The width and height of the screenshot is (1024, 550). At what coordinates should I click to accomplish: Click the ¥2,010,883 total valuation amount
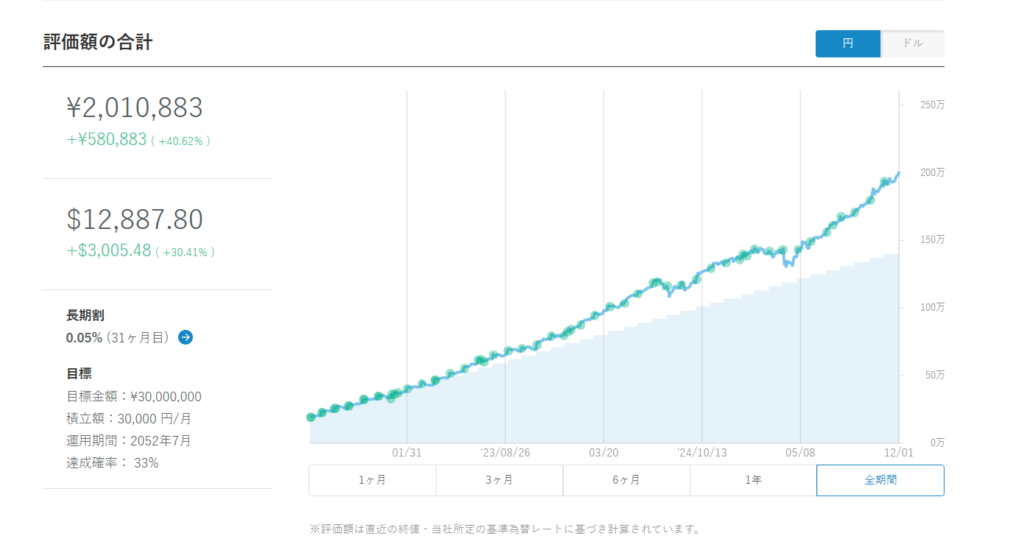(135, 108)
